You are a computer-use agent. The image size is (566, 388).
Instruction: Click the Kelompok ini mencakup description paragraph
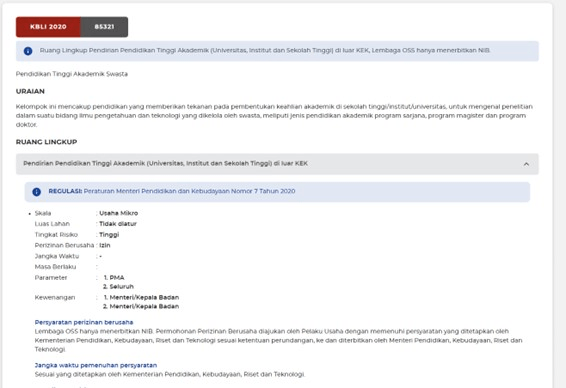click(x=274, y=115)
